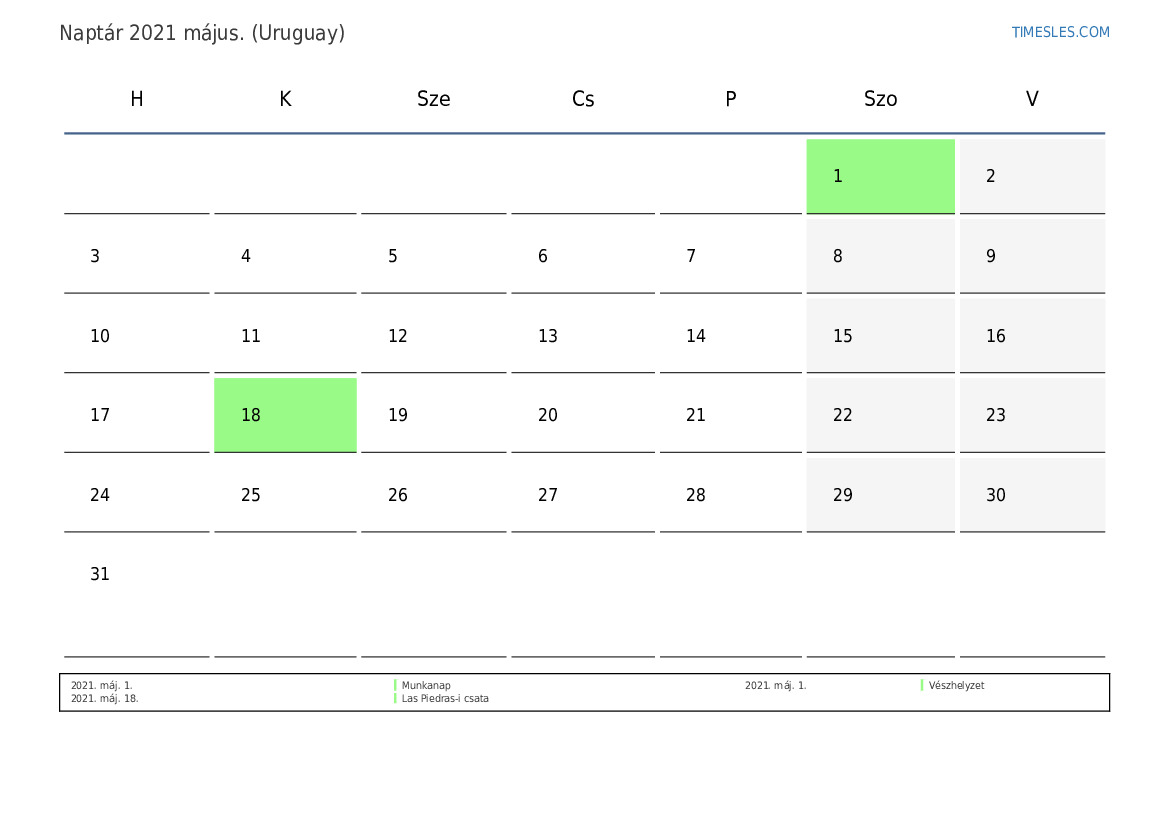This screenshot has height=827, width=1169.
Task: Click legend entry 'Las Piedras-i csata'
Action: [445, 699]
